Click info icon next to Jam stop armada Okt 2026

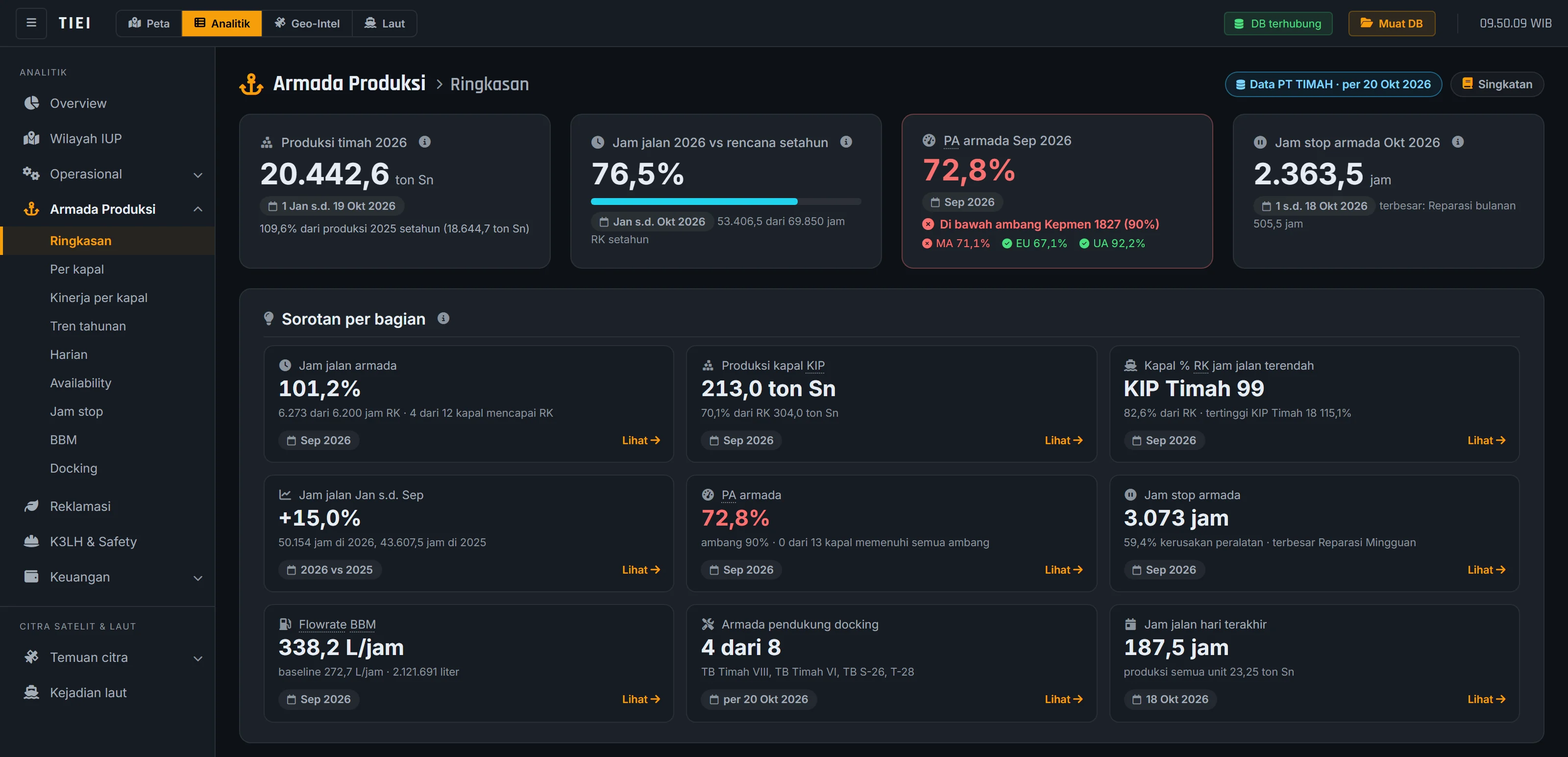click(x=1458, y=142)
